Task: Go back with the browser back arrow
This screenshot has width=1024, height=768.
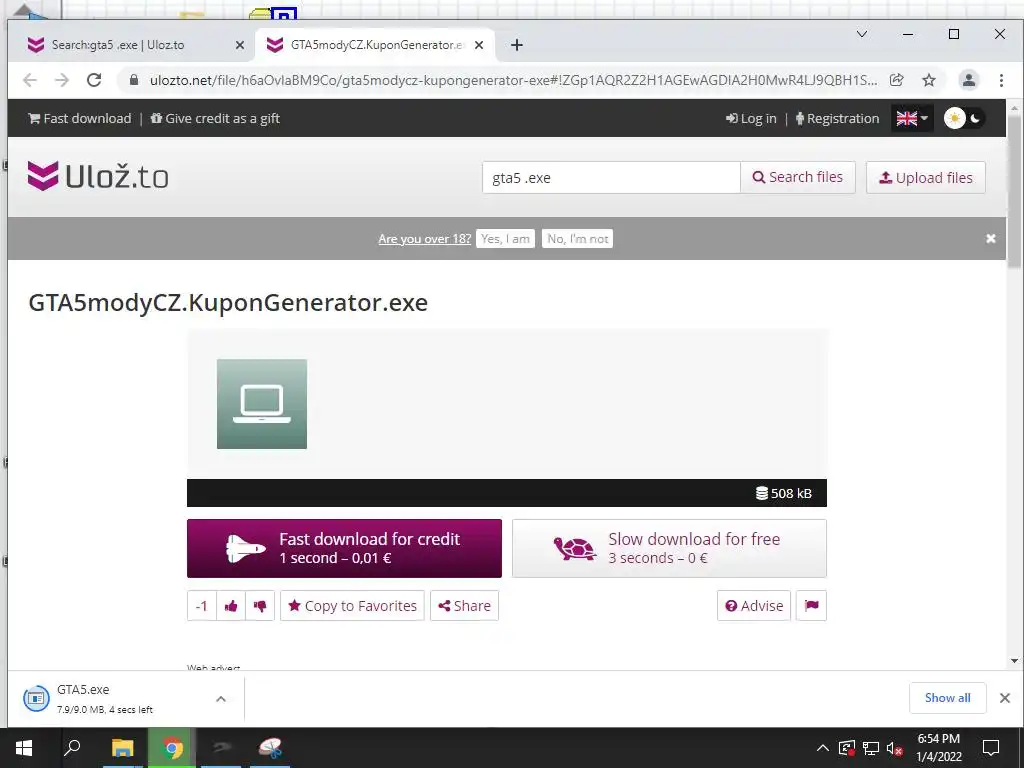Action: coord(30,80)
